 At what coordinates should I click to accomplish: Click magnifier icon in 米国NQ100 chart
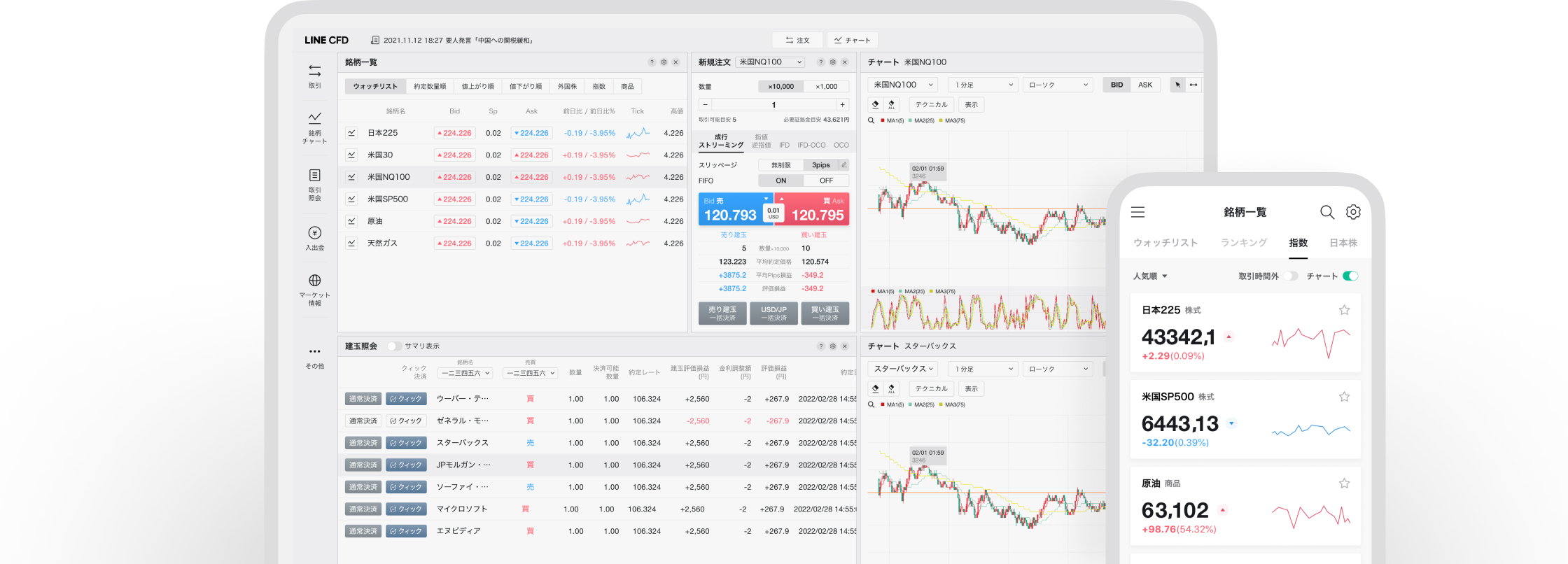pos(871,120)
